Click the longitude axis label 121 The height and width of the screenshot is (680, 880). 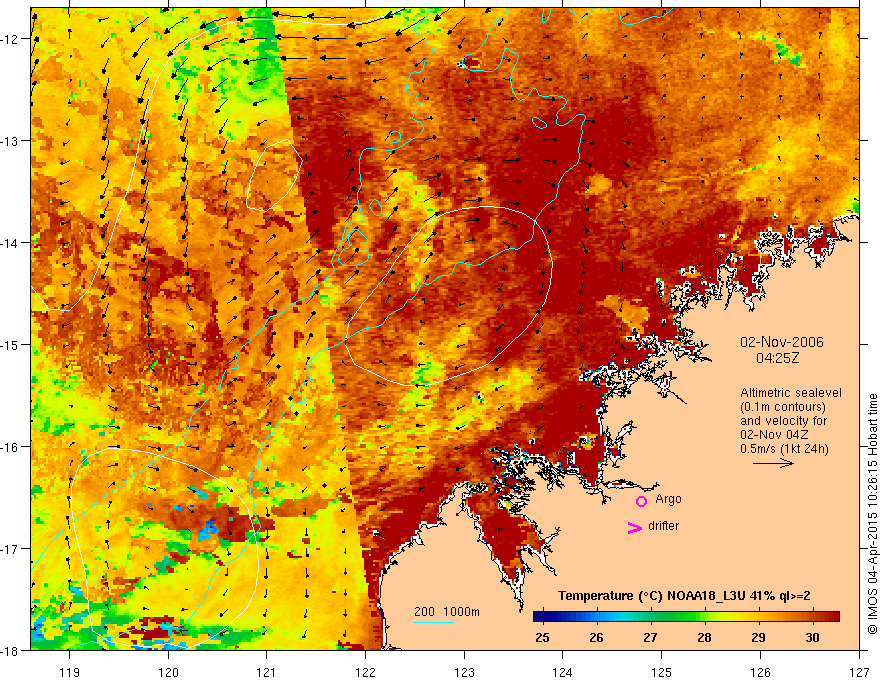point(267,672)
